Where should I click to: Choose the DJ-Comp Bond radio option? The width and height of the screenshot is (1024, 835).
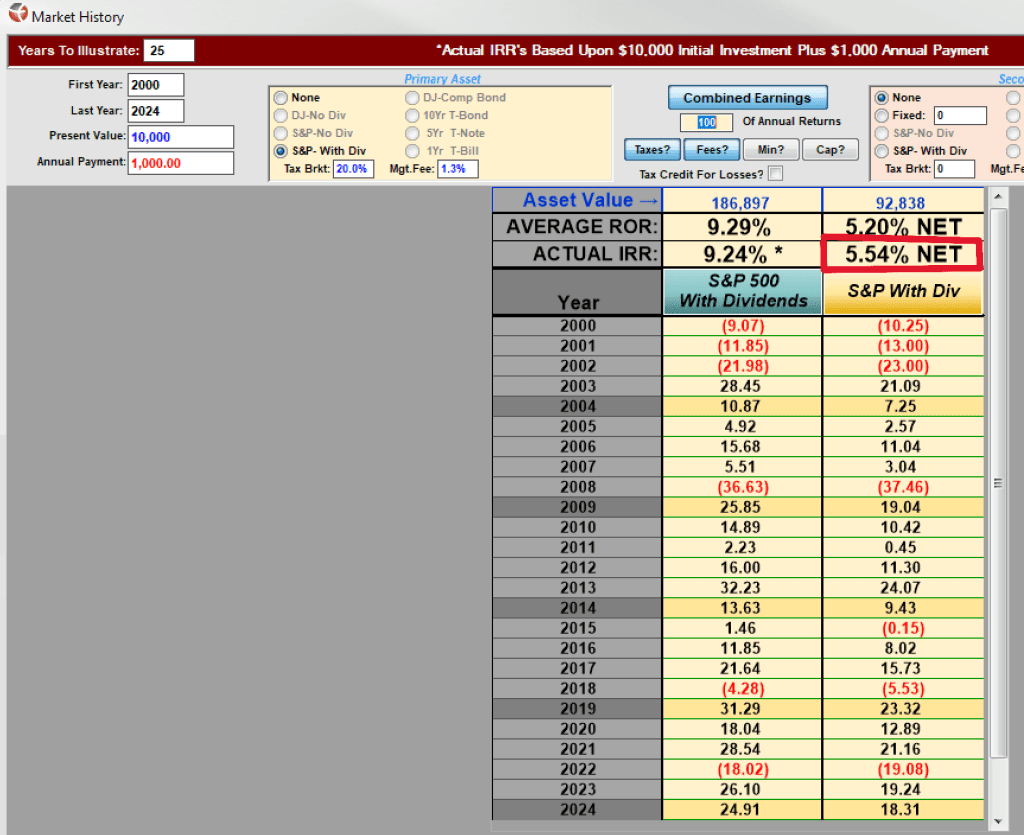(411, 98)
